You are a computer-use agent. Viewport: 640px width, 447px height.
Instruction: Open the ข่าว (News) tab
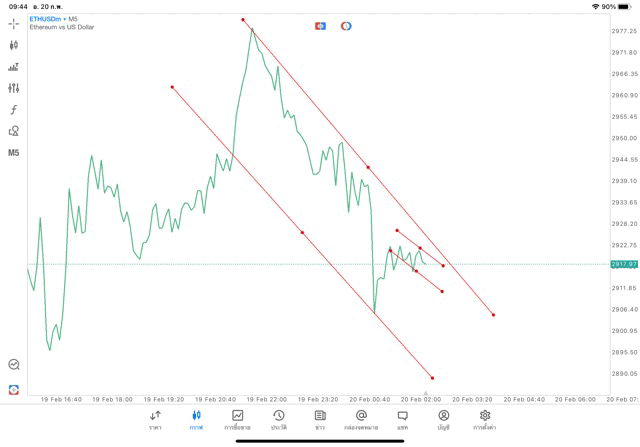point(319,419)
